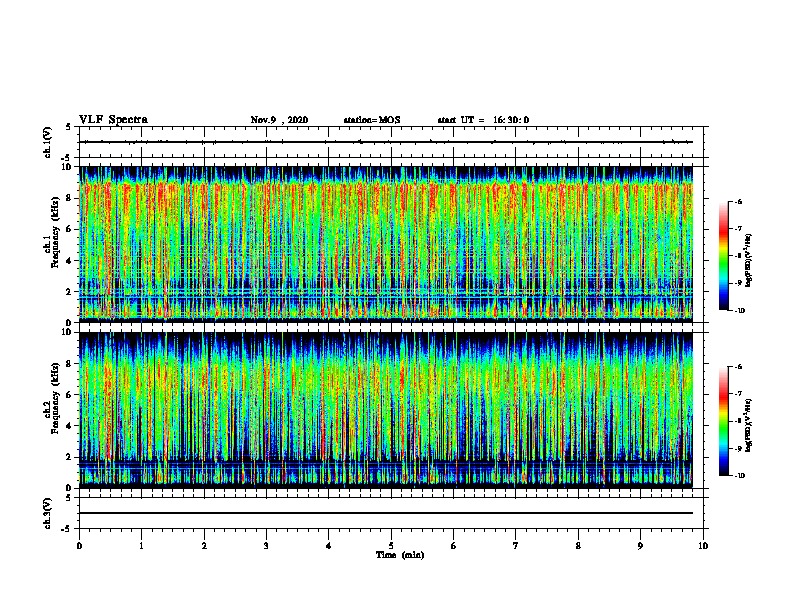Select the "start UT = 16:30:0" text
The width and height of the screenshot is (792, 612).
coord(483,120)
